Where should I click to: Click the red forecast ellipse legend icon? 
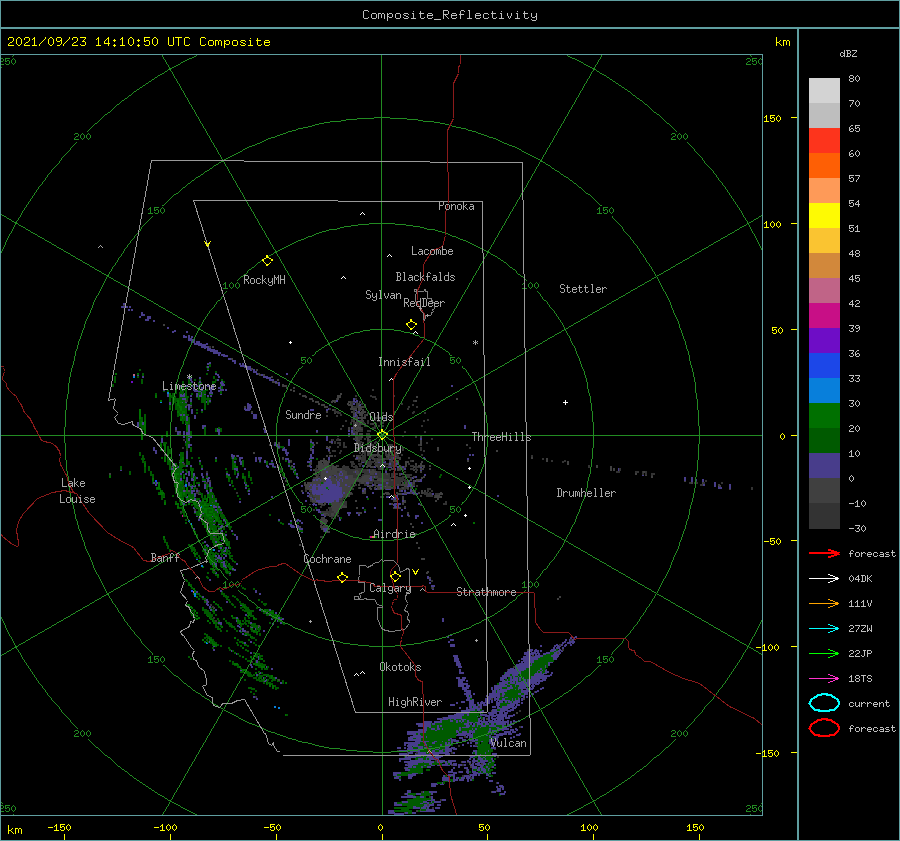824,728
